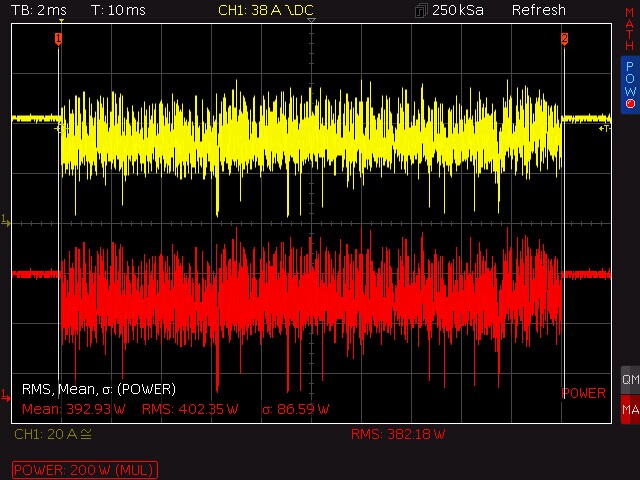Click cursor marker 2 flag
The height and width of the screenshot is (480, 640).
point(564,39)
